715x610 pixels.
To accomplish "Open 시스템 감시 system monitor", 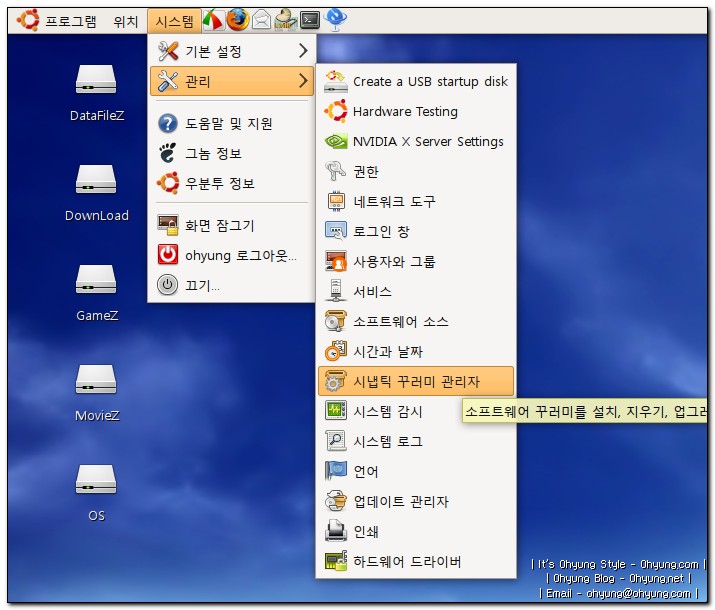I will [416, 412].
